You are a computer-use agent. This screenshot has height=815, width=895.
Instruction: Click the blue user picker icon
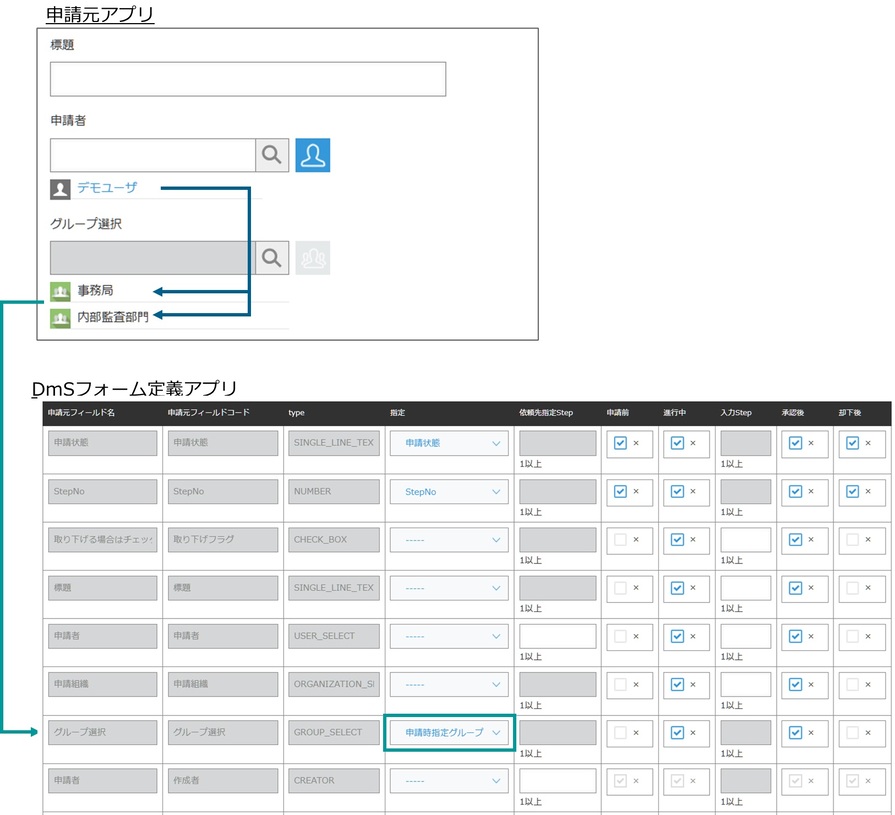pos(313,155)
